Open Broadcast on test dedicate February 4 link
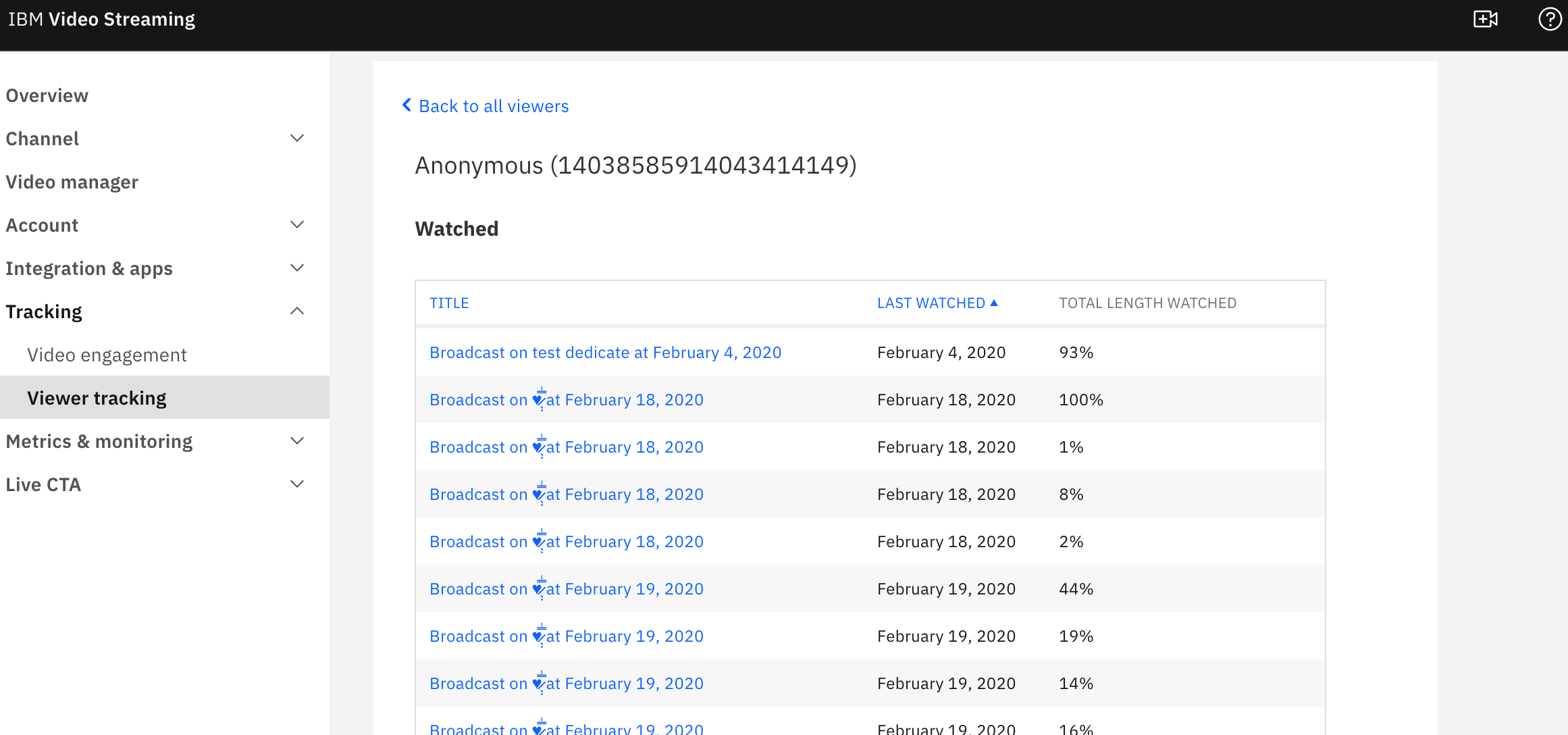Viewport: 1568px width, 735px height. pos(605,353)
